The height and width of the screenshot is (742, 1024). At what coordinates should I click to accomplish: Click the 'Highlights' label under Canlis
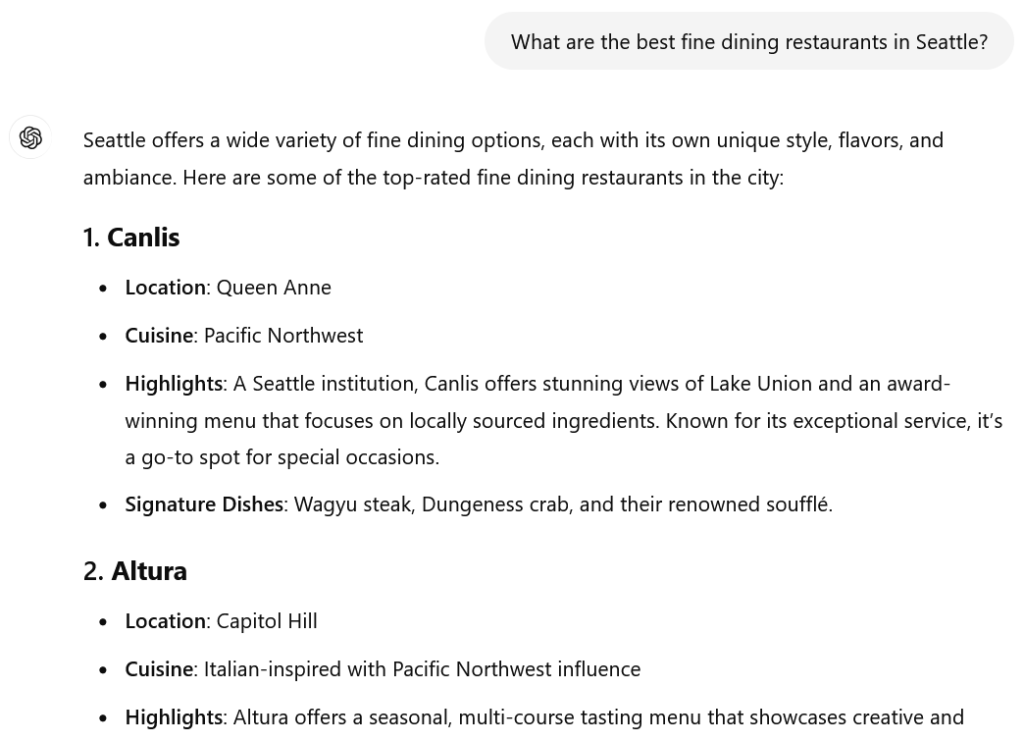[174, 383]
